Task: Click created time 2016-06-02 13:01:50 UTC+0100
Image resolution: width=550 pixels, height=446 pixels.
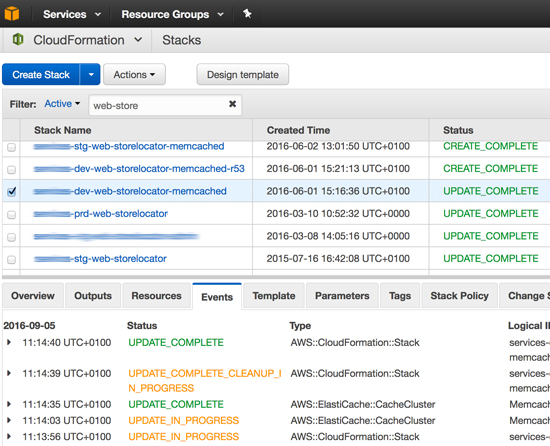Action: pyautogui.click(x=338, y=146)
